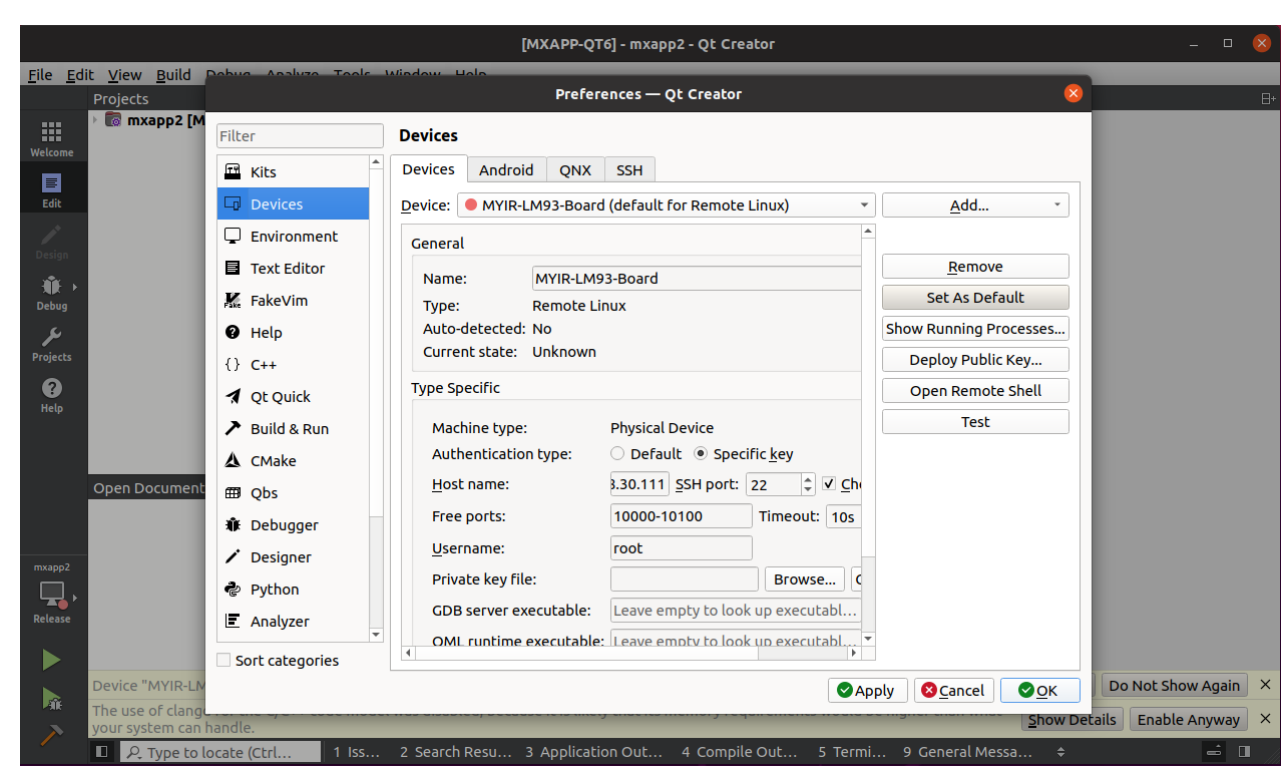
Task: Click Open Remote Shell button
Action: coord(975,391)
